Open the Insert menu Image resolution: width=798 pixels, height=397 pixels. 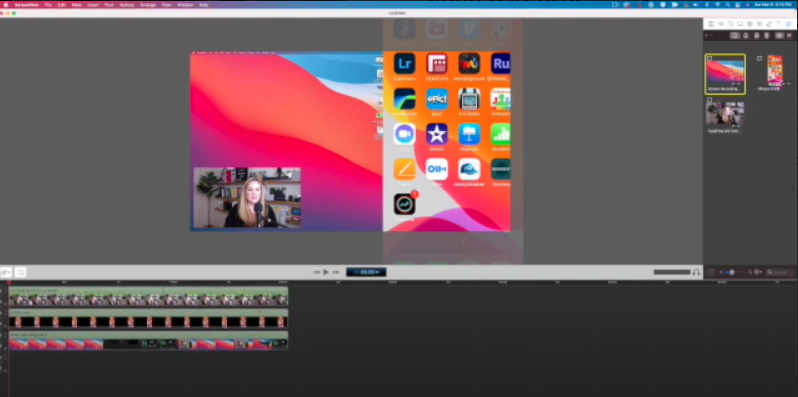(x=93, y=5)
